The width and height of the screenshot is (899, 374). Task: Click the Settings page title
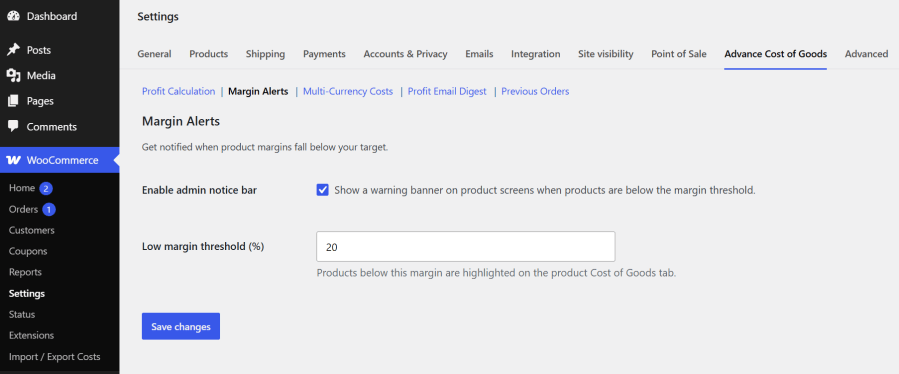click(x=158, y=17)
